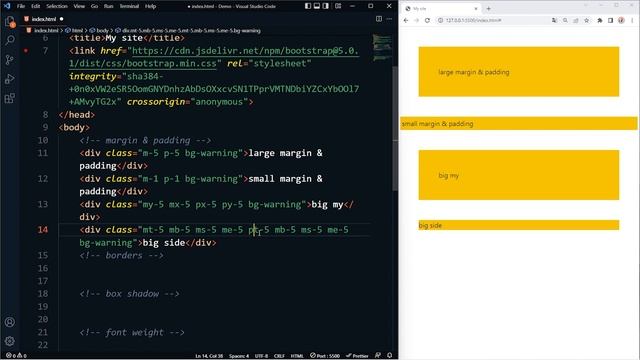Open Chrome profile avatar
Image resolution: width=640 pixels, height=360 pixels.
coord(621,20)
